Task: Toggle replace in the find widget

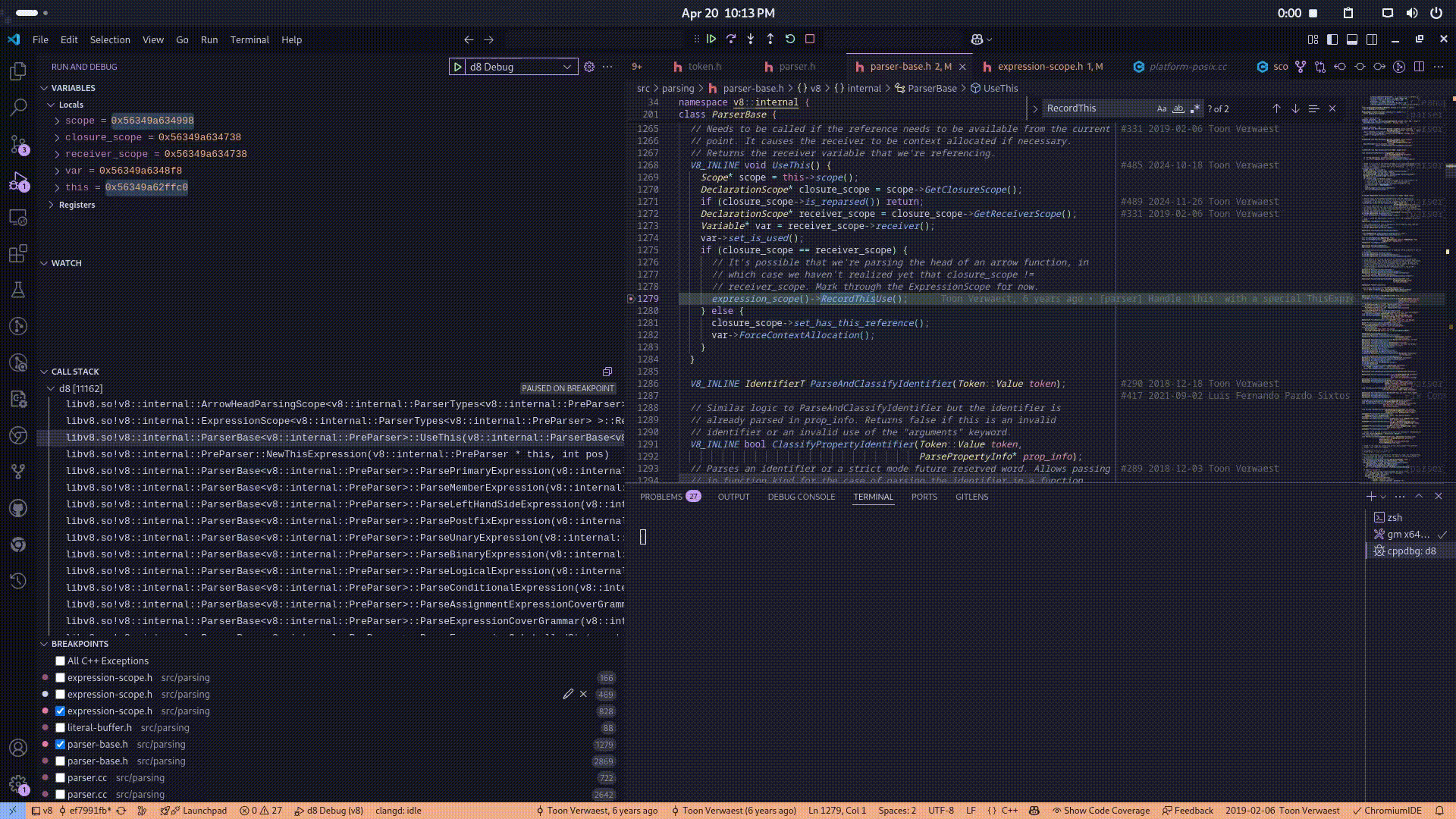Action: (1035, 108)
